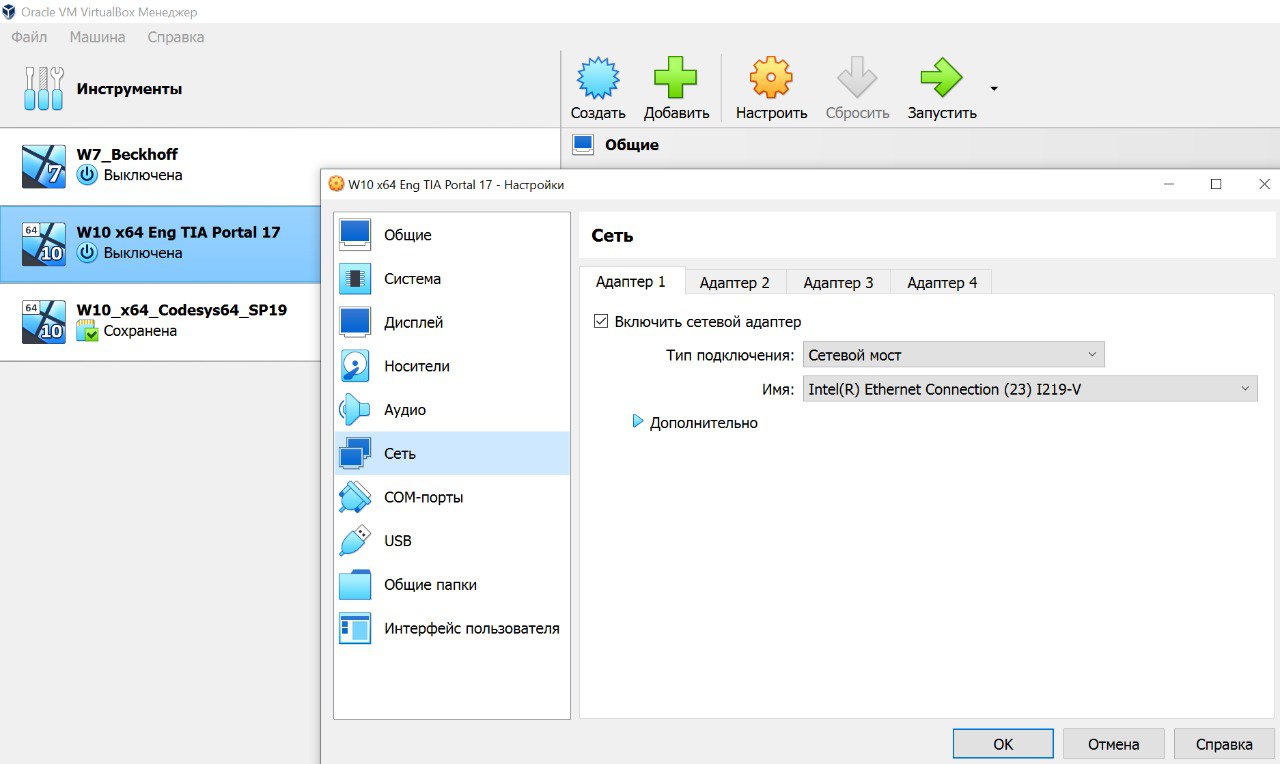Screen dimensions: 1280x764
Task: Select Сеть network settings category
Action: 451,453
